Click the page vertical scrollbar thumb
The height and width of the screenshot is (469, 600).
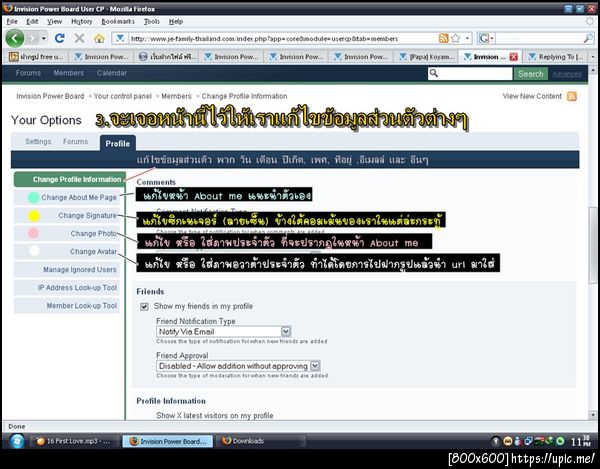tap(593, 245)
